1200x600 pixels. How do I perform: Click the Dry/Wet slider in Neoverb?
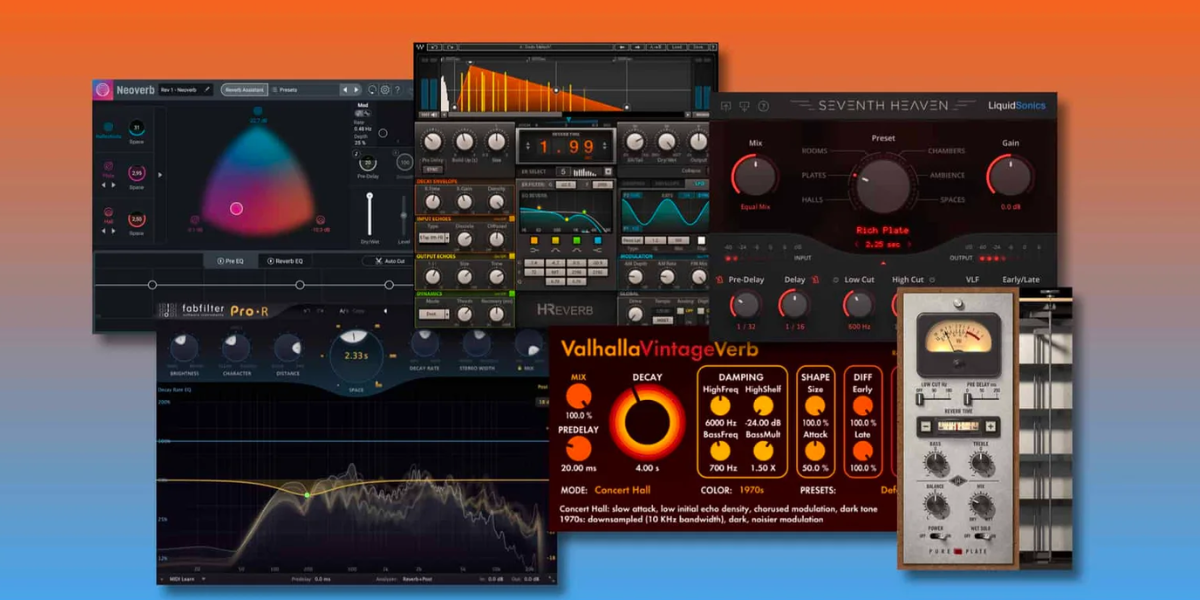click(x=369, y=214)
